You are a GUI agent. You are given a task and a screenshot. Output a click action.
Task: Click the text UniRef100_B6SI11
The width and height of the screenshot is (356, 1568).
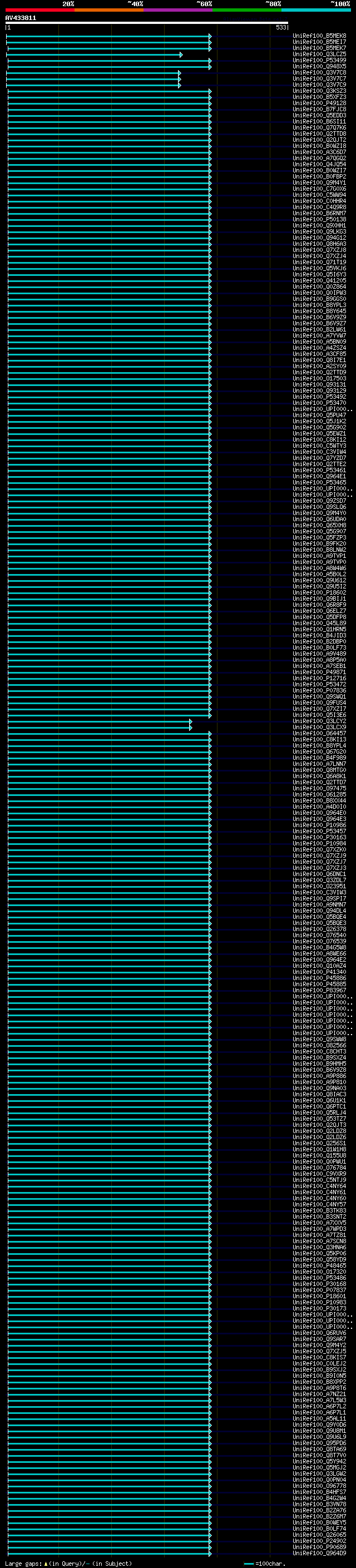click(319, 121)
